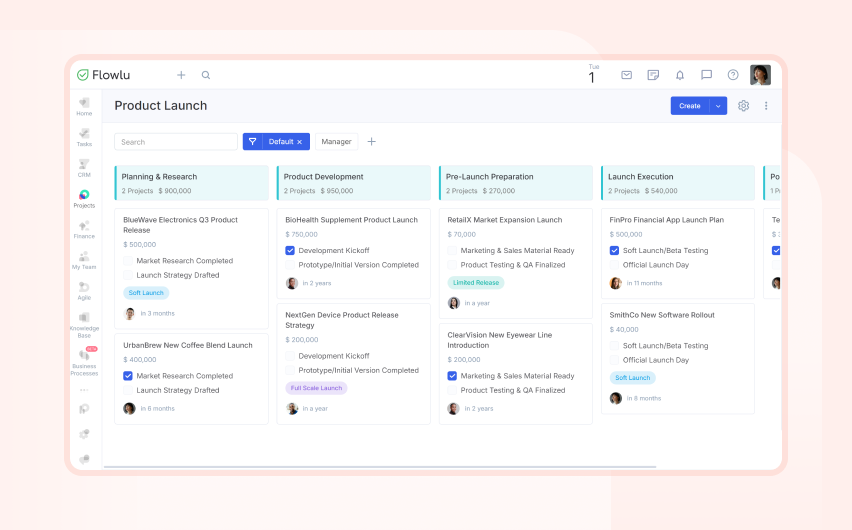Click the Limited Release tag

click(x=476, y=283)
